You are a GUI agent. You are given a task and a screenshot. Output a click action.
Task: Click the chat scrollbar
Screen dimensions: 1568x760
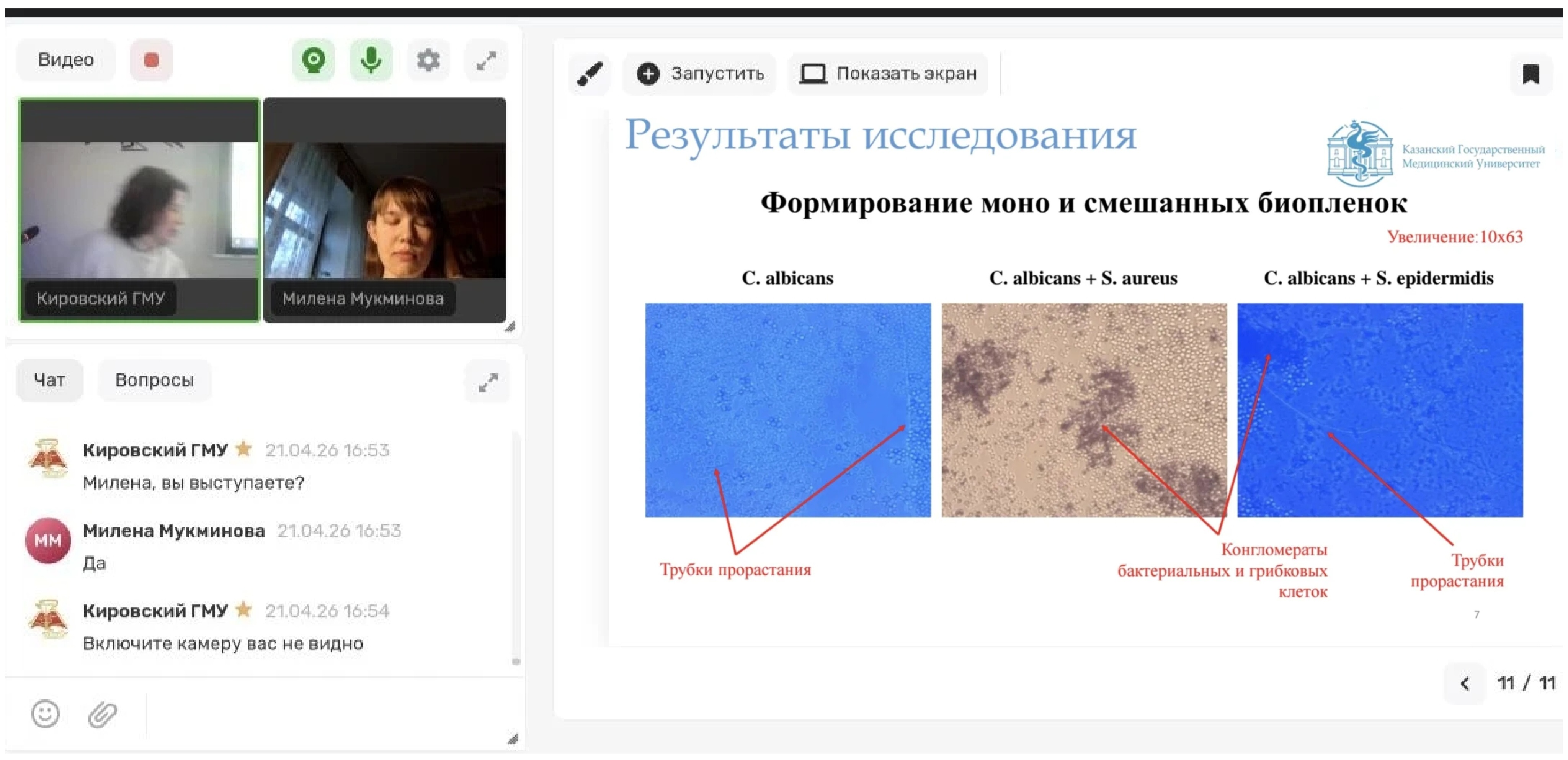click(x=516, y=661)
